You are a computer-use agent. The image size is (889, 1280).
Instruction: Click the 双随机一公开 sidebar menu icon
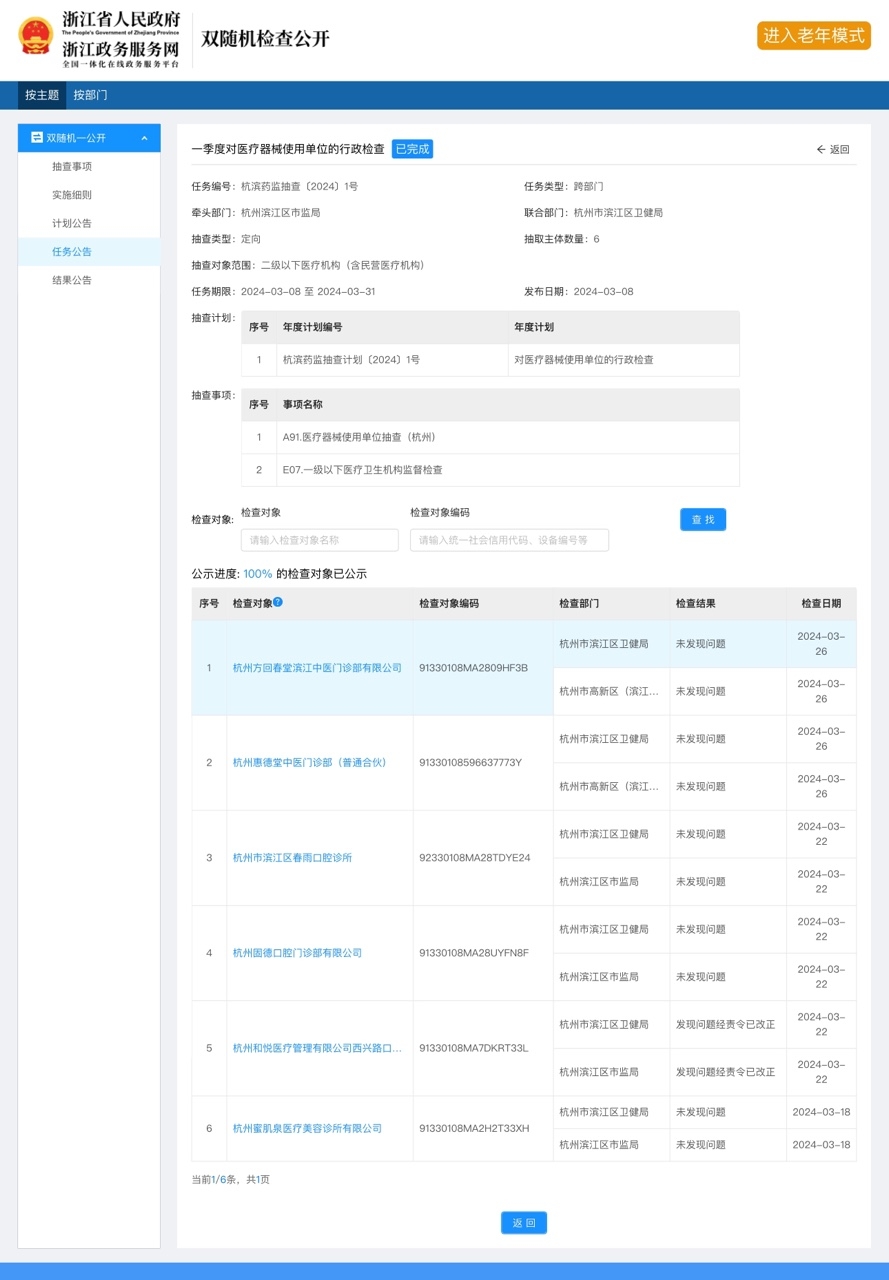37,138
